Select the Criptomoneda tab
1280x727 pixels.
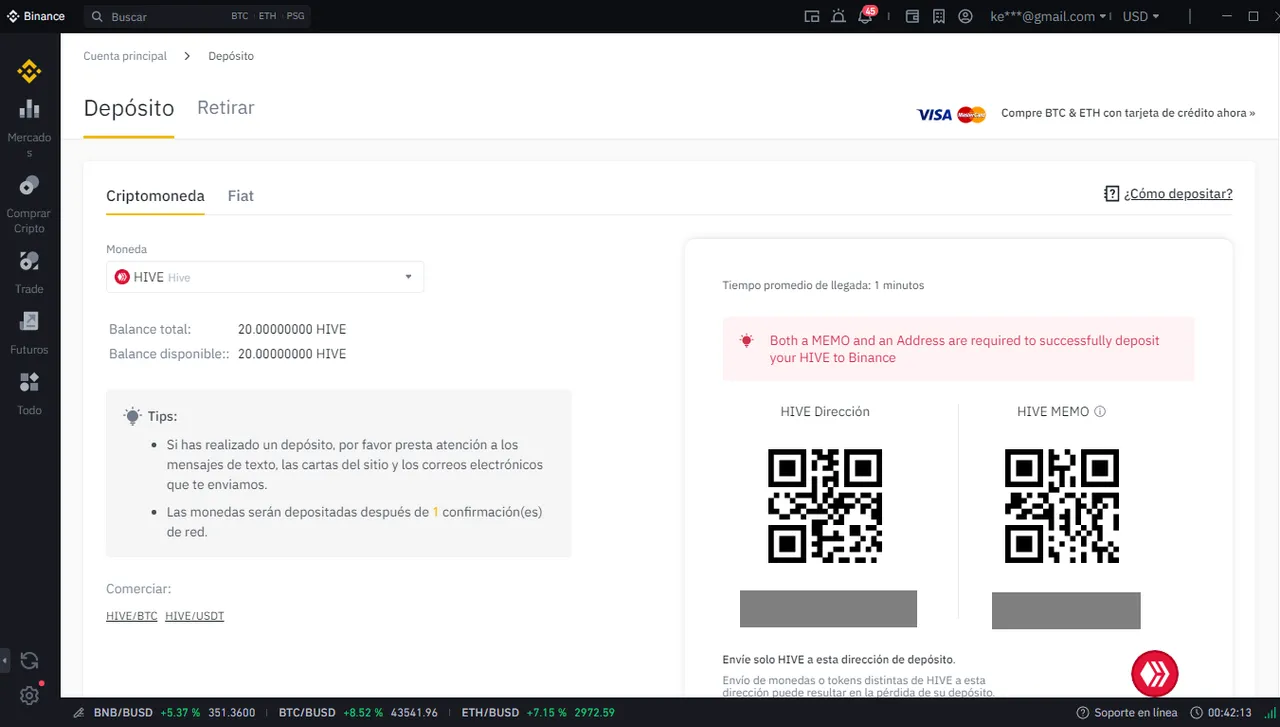[155, 196]
